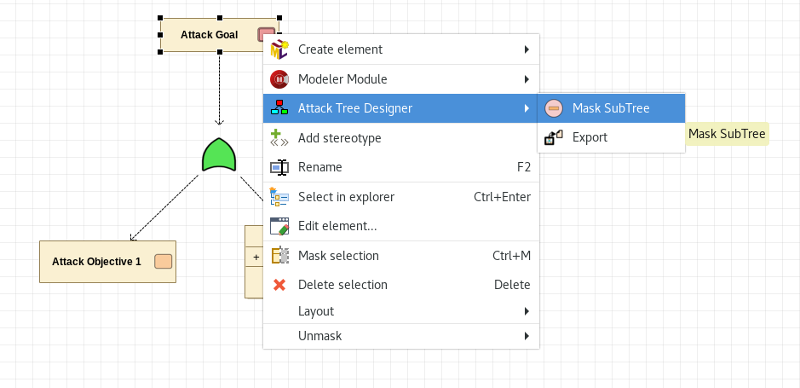The width and height of the screenshot is (800, 388).
Task: Click the top-left selection handle of Attack Goal
Action: coord(161,18)
